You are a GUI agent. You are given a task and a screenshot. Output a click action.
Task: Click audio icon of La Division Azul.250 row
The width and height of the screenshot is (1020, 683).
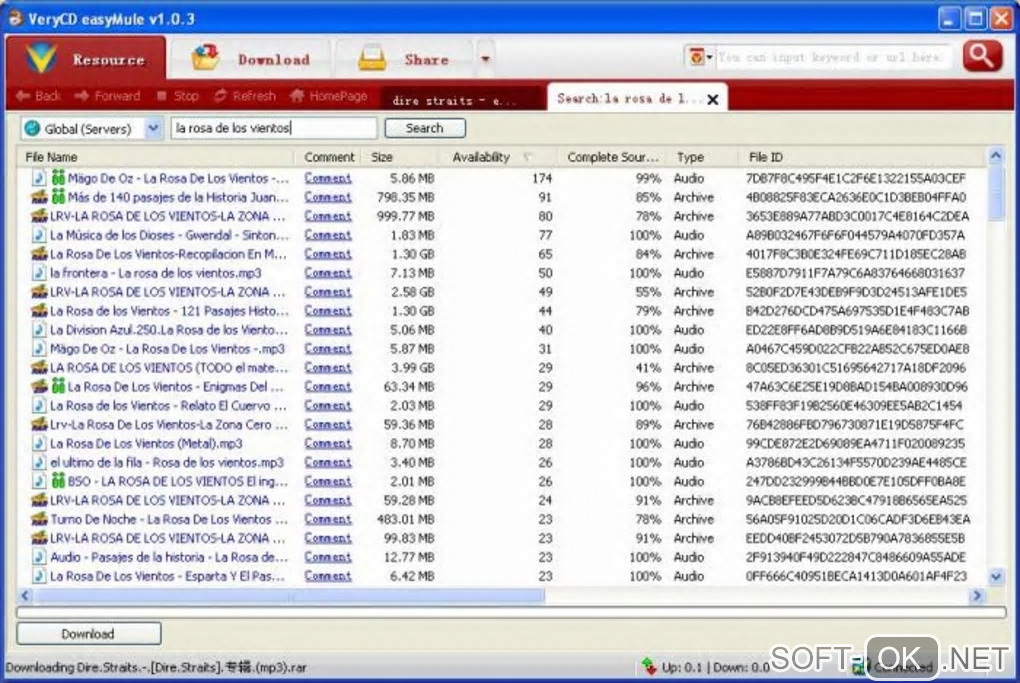[x=39, y=329]
